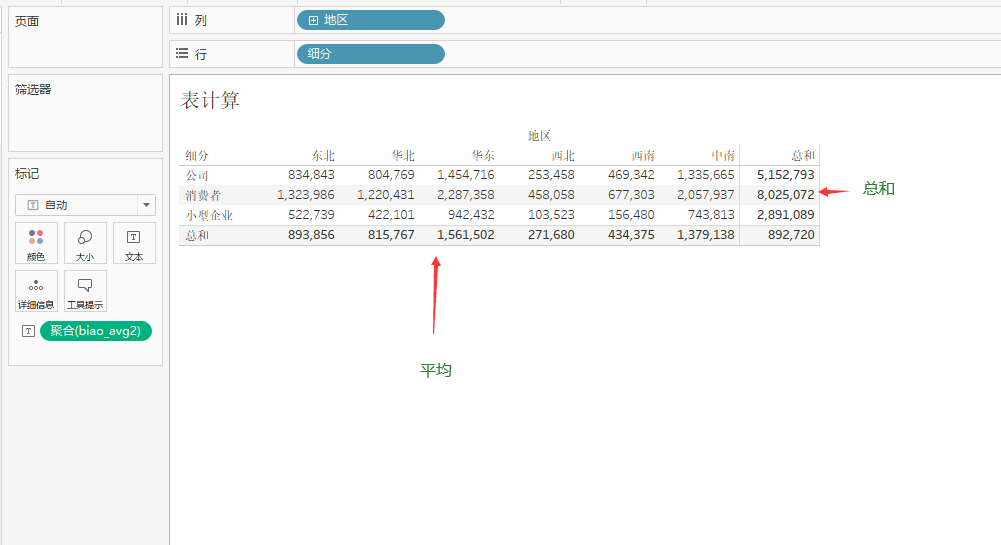1001x545 pixels.
Task: Click cell value 2,057,937
Action: [706, 195]
